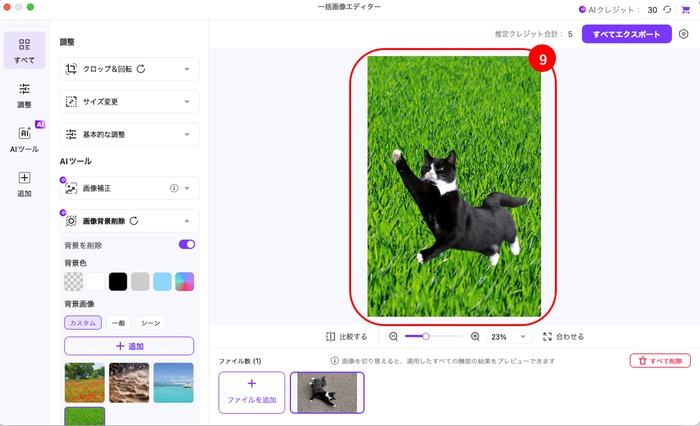Viewport: 700px width, 426px height.
Task: Choose the black background color swatch
Action: click(118, 282)
